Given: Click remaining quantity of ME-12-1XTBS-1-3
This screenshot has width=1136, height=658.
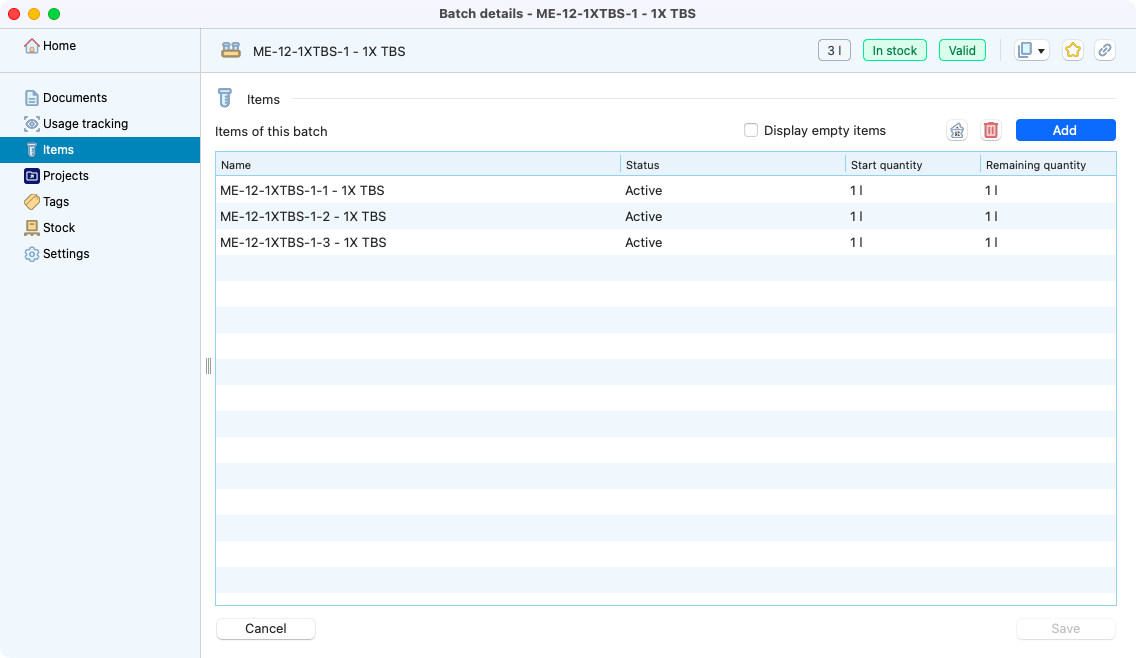Looking at the screenshot, I should 991,243.
